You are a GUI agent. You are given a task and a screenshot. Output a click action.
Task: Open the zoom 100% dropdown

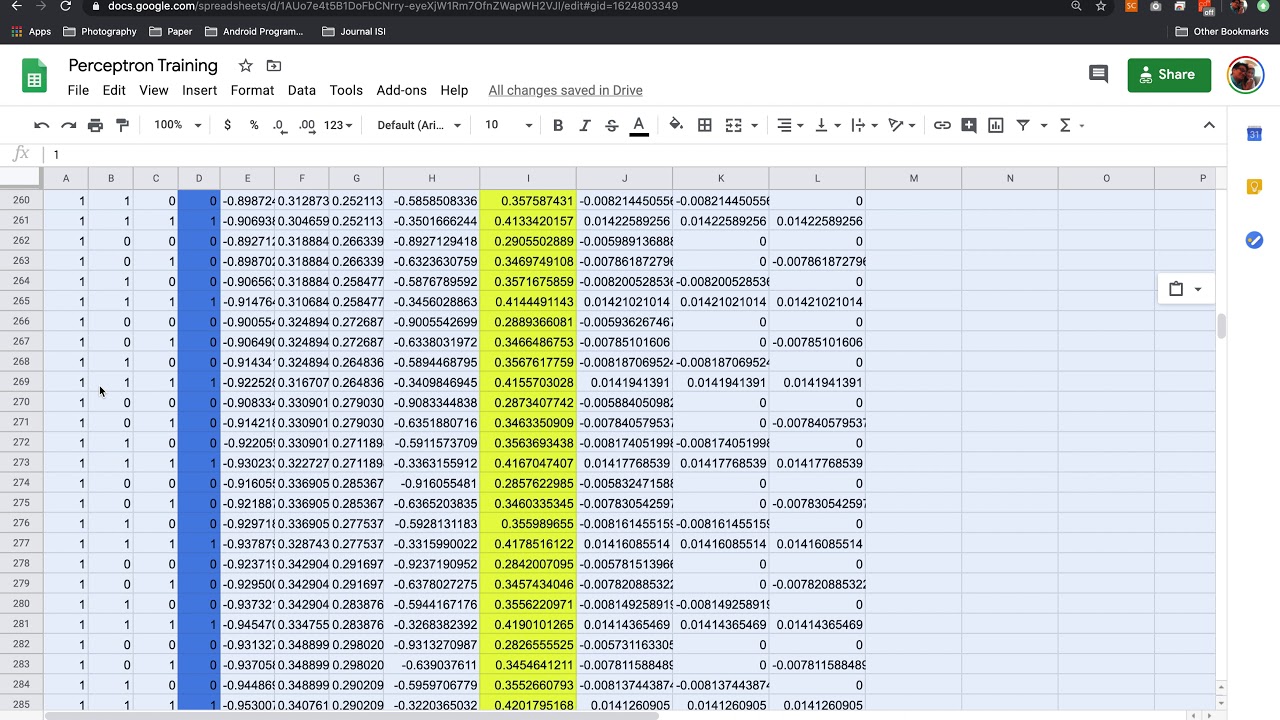177,125
